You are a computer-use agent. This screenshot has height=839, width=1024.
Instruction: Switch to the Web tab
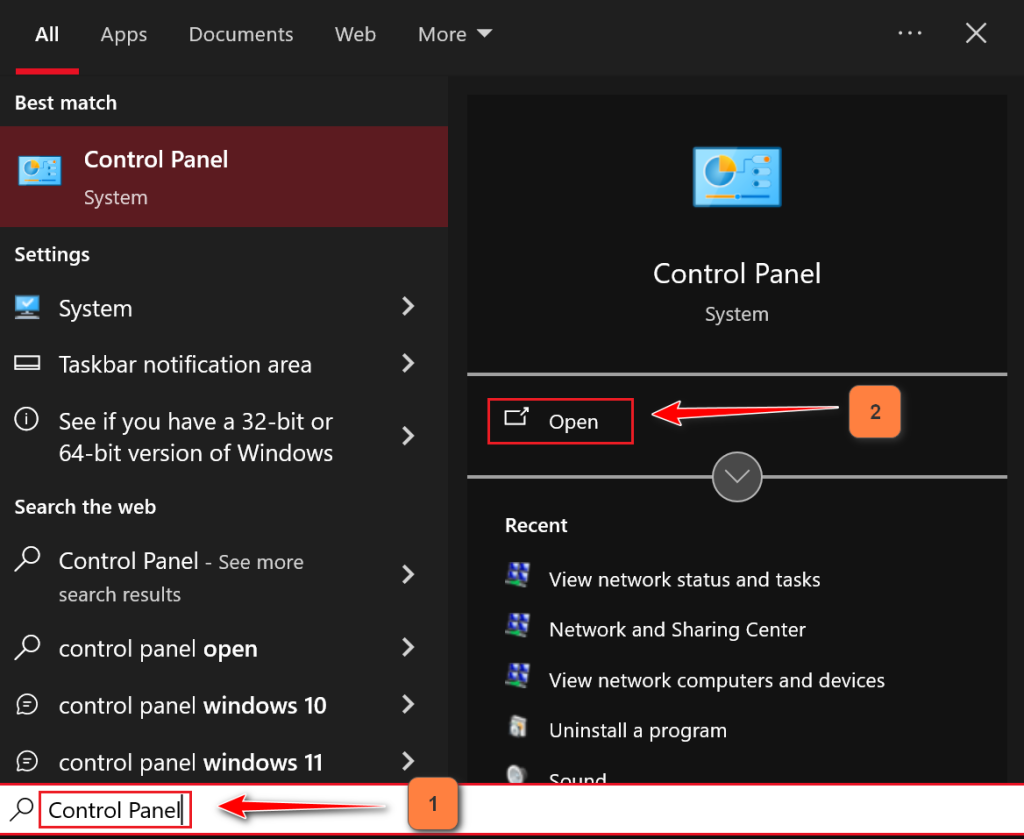355,34
